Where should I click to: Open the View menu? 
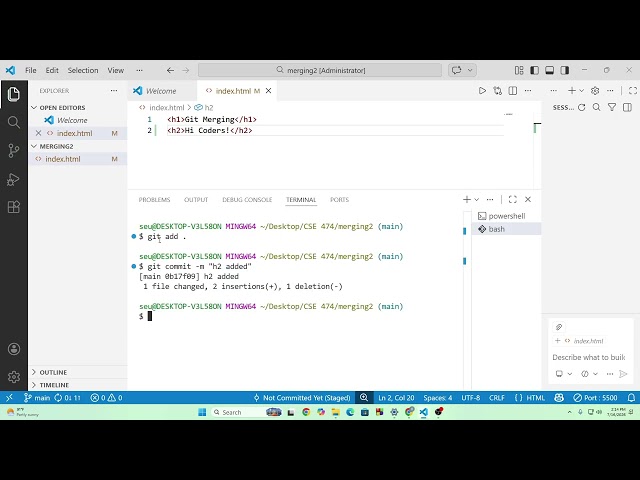116,70
